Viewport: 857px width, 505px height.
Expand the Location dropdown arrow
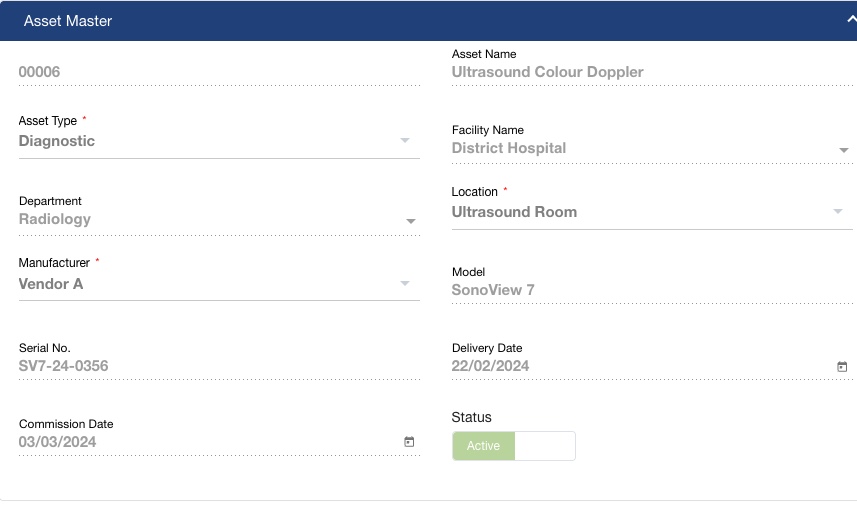(x=838, y=211)
